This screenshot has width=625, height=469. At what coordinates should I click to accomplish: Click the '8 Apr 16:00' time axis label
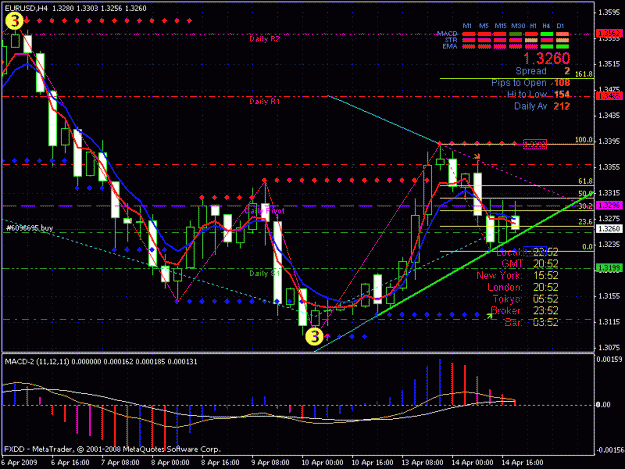pyautogui.click(x=220, y=463)
